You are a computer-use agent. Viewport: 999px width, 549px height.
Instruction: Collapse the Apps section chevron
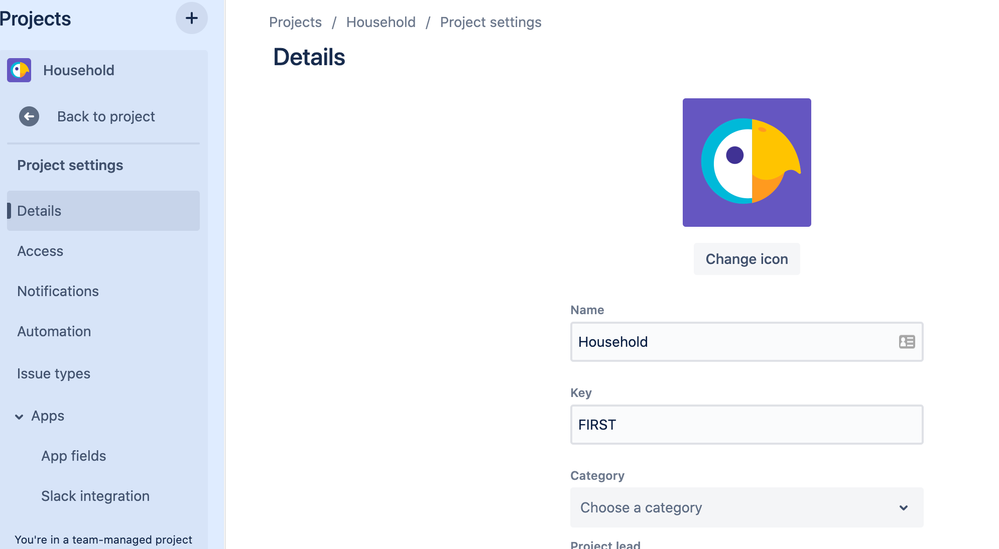(19, 417)
